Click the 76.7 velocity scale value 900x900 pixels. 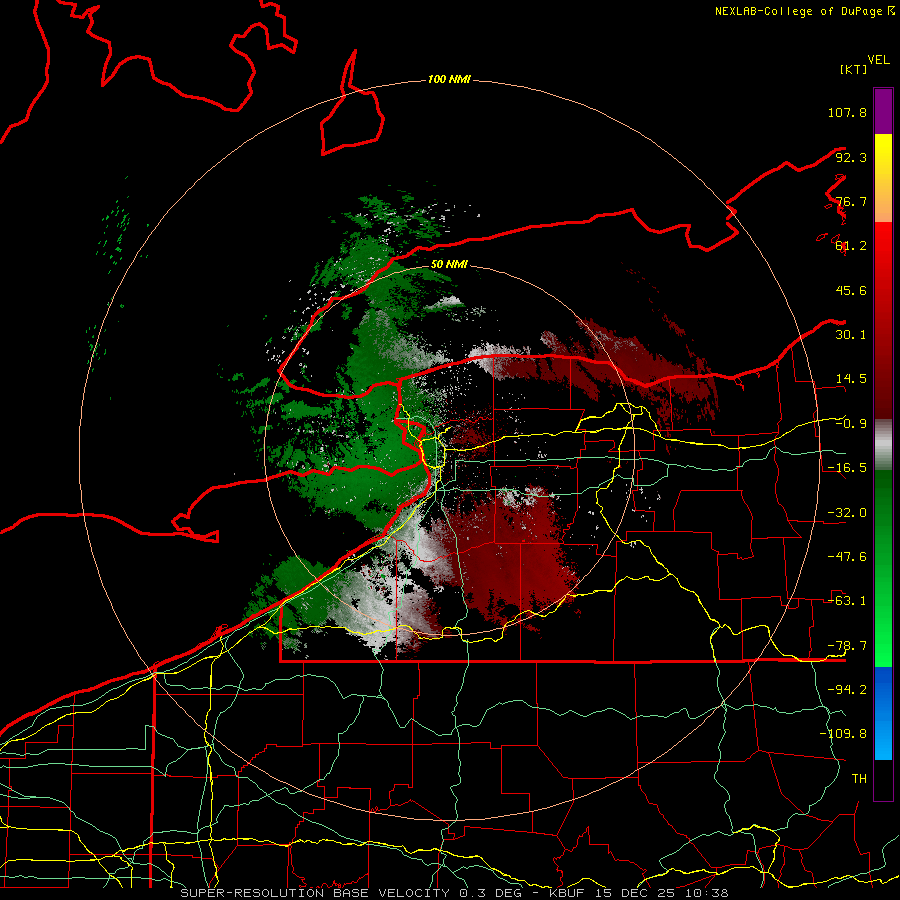[851, 201]
